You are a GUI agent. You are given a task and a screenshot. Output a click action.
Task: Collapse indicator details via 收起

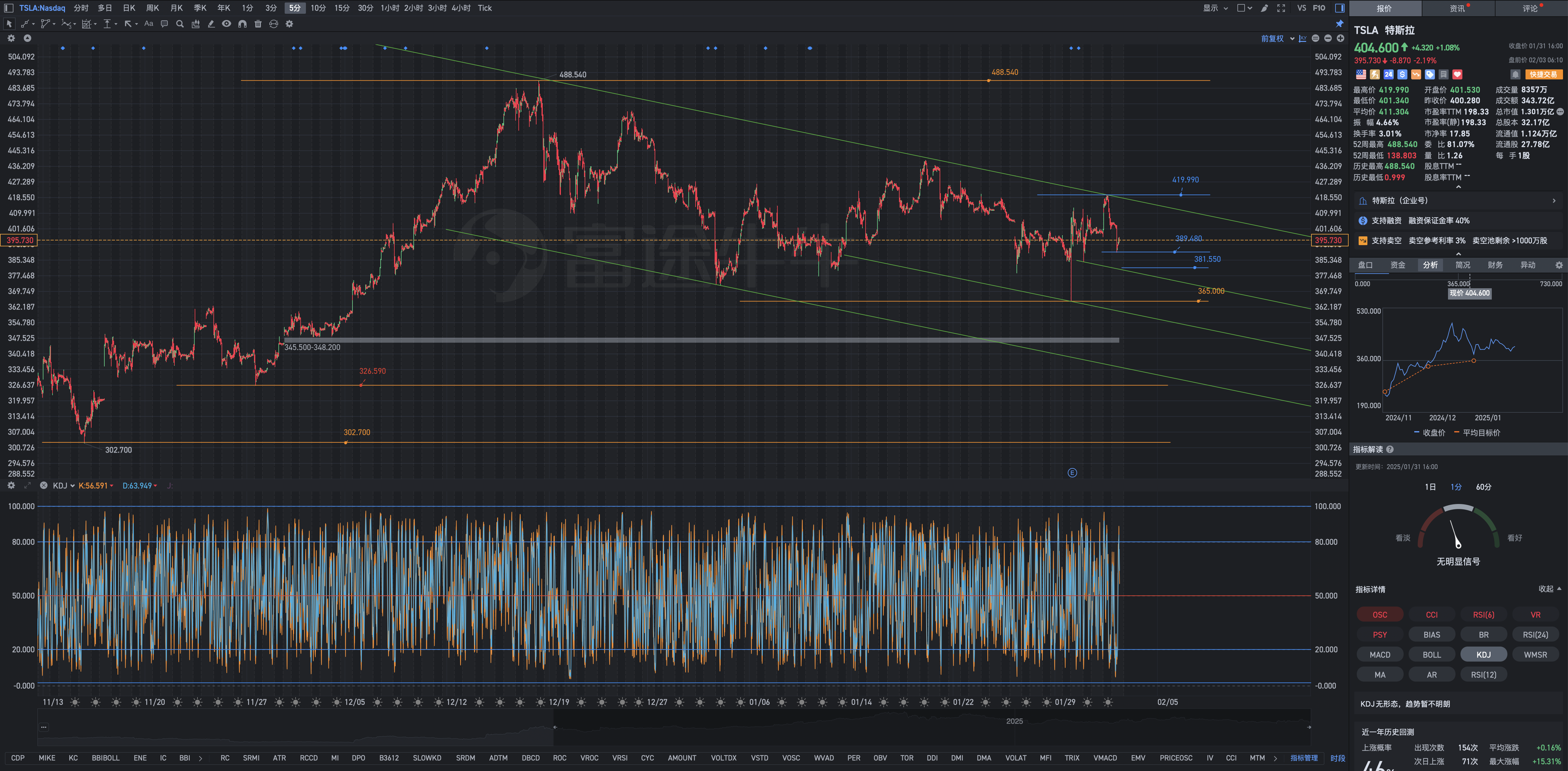tap(1550, 589)
